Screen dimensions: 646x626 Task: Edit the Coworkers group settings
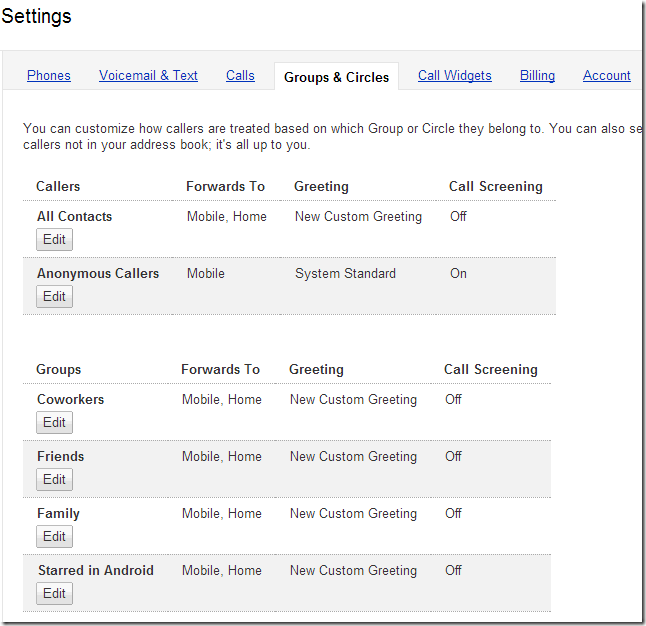pyautogui.click(x=54, y=422)
